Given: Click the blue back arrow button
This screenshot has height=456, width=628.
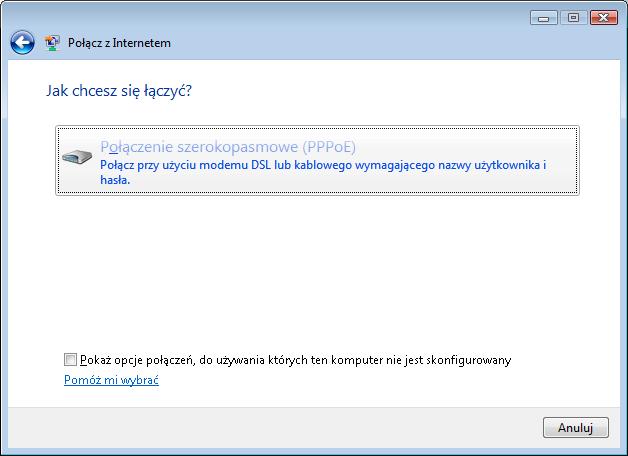Looking at the screenshot, I should (x=22, y=43).
